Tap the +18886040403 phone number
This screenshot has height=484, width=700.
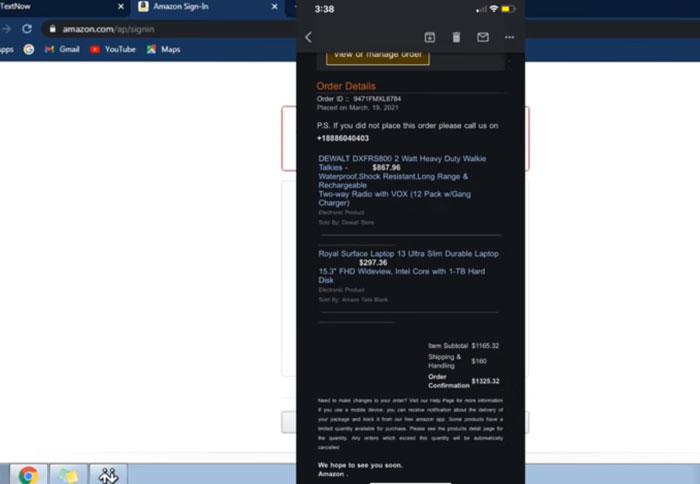(343, 138)
